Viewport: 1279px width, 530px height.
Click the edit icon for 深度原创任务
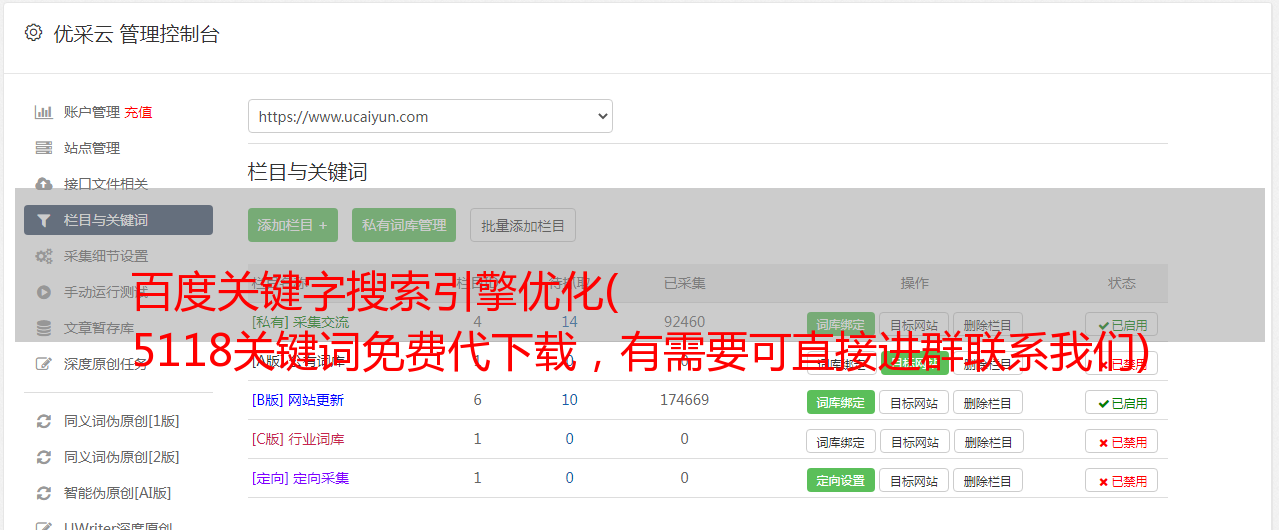click(43, 364)
